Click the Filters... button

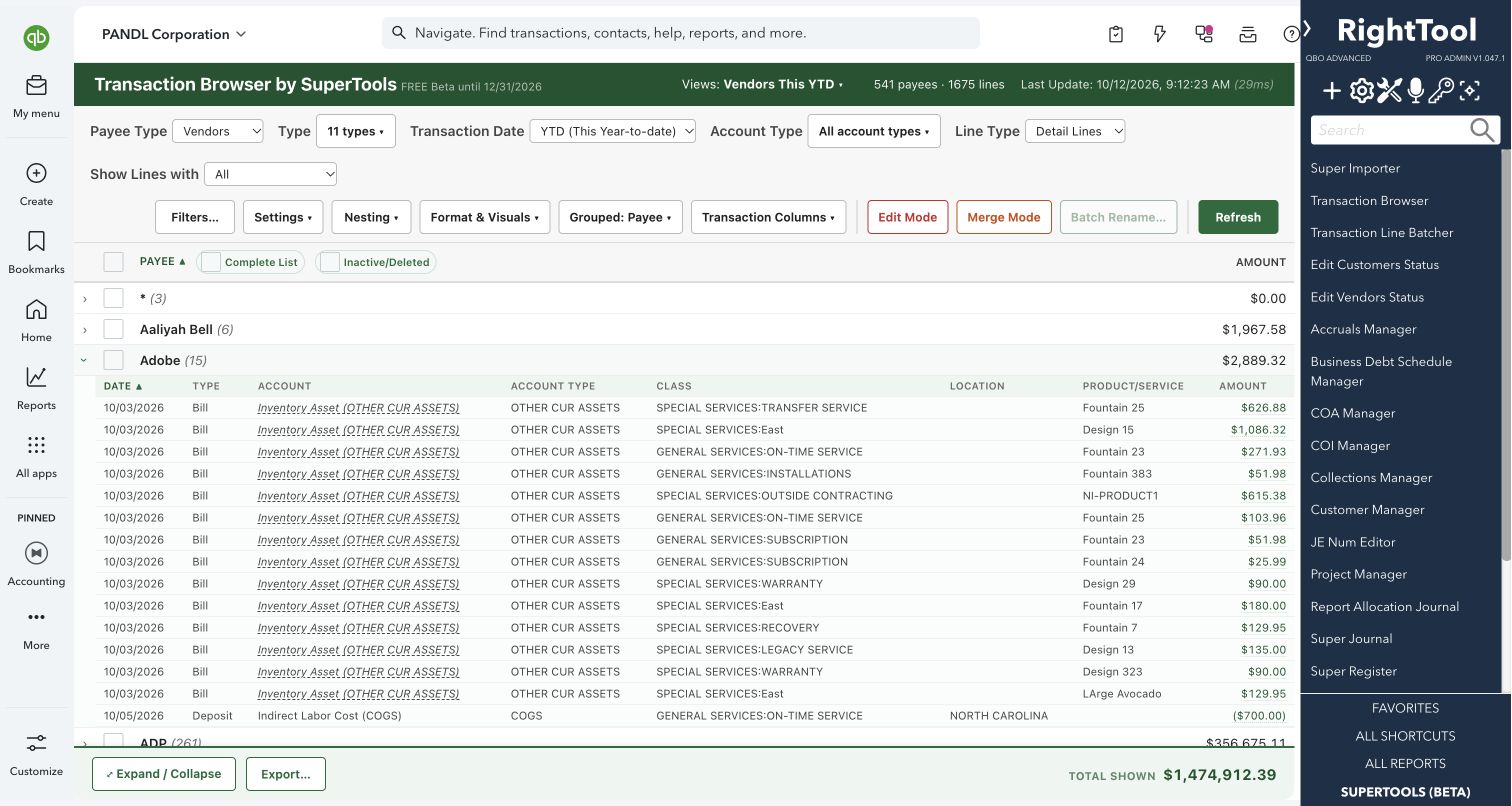click(195, 217)
